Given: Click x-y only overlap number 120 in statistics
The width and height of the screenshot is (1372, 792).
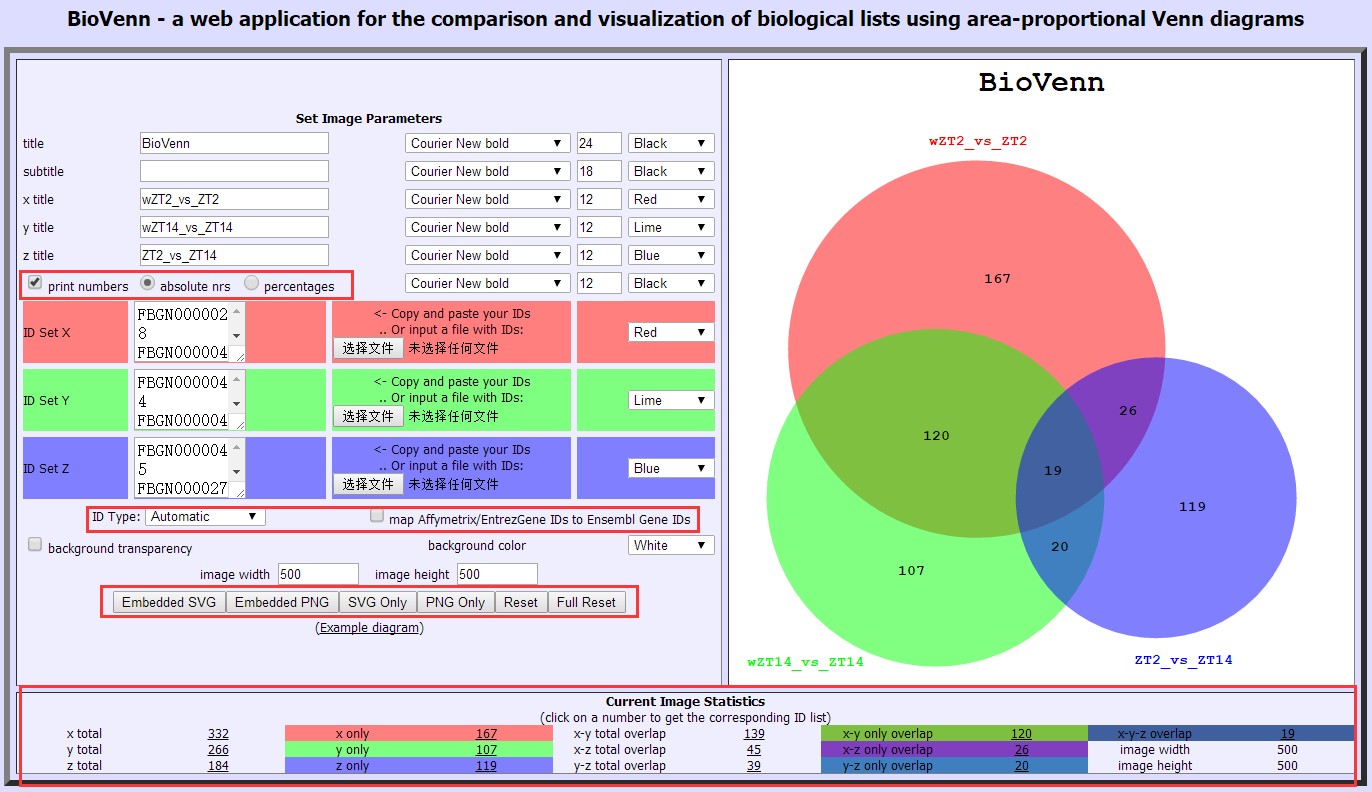Looking at the screenshot, I should 1021,734.
